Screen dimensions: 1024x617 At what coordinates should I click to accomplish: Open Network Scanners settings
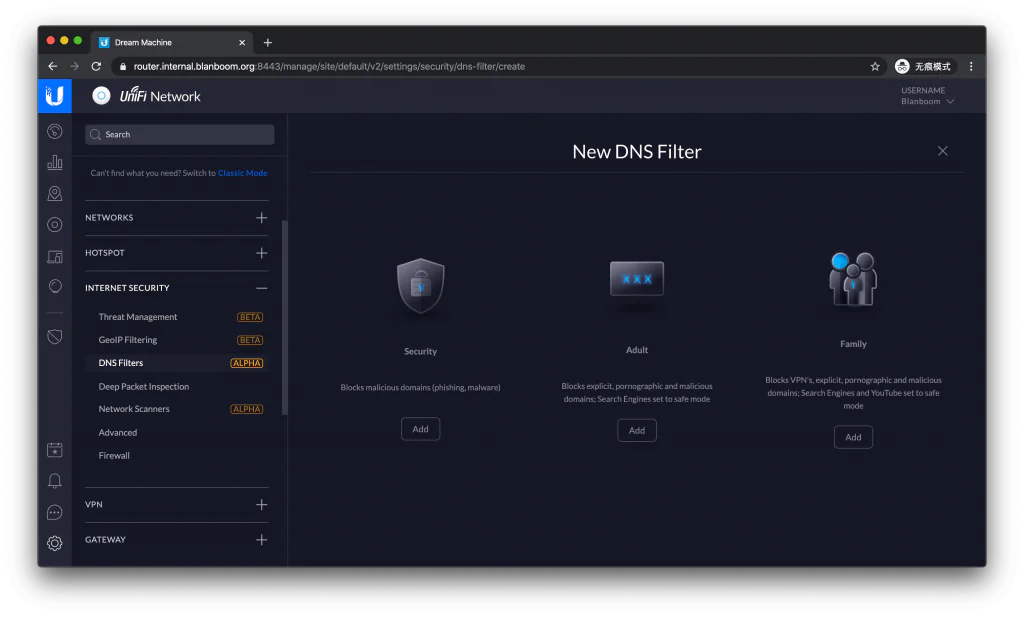[134, 409]
